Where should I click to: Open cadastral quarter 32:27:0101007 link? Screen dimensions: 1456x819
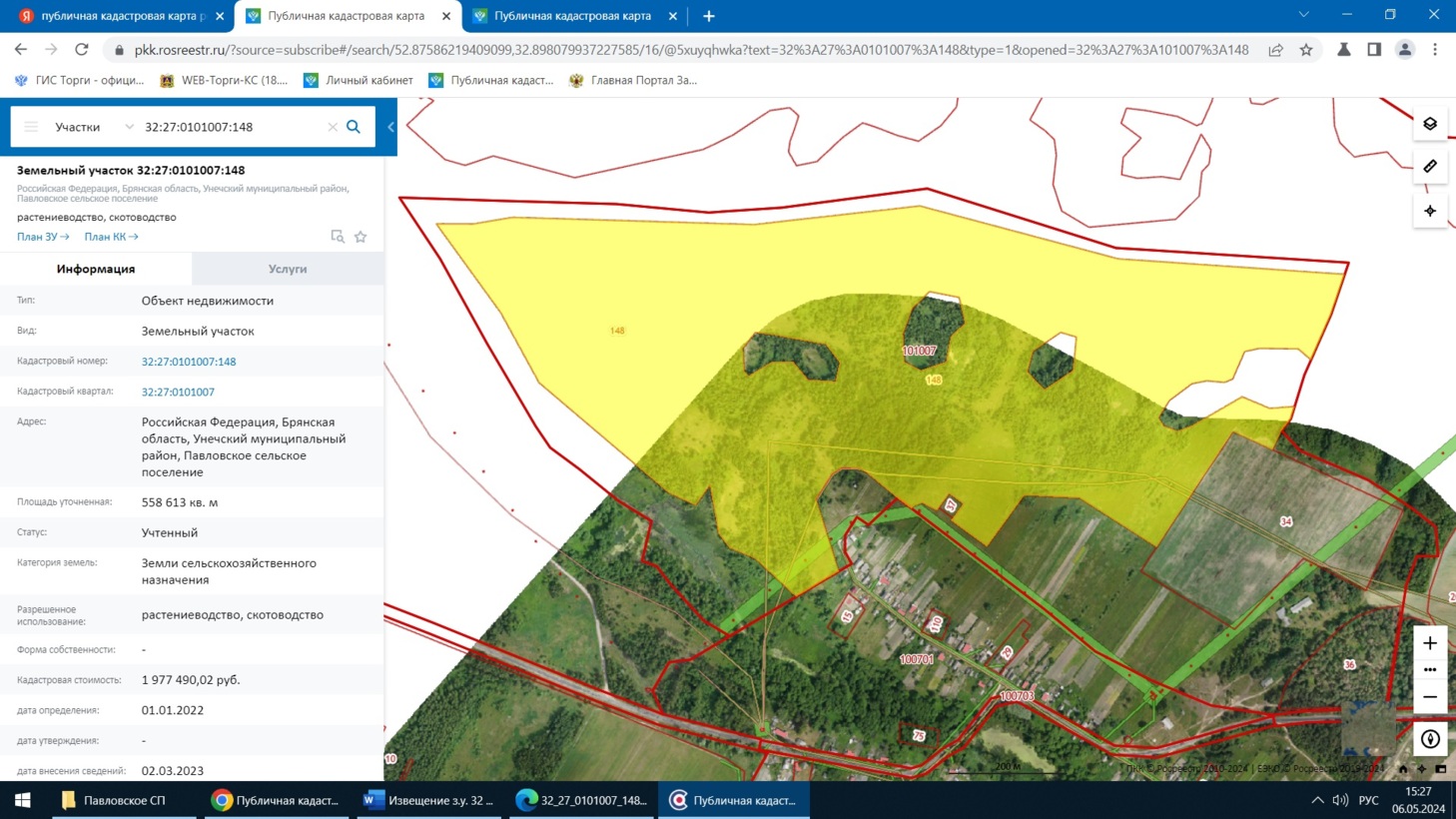[178, 393]
